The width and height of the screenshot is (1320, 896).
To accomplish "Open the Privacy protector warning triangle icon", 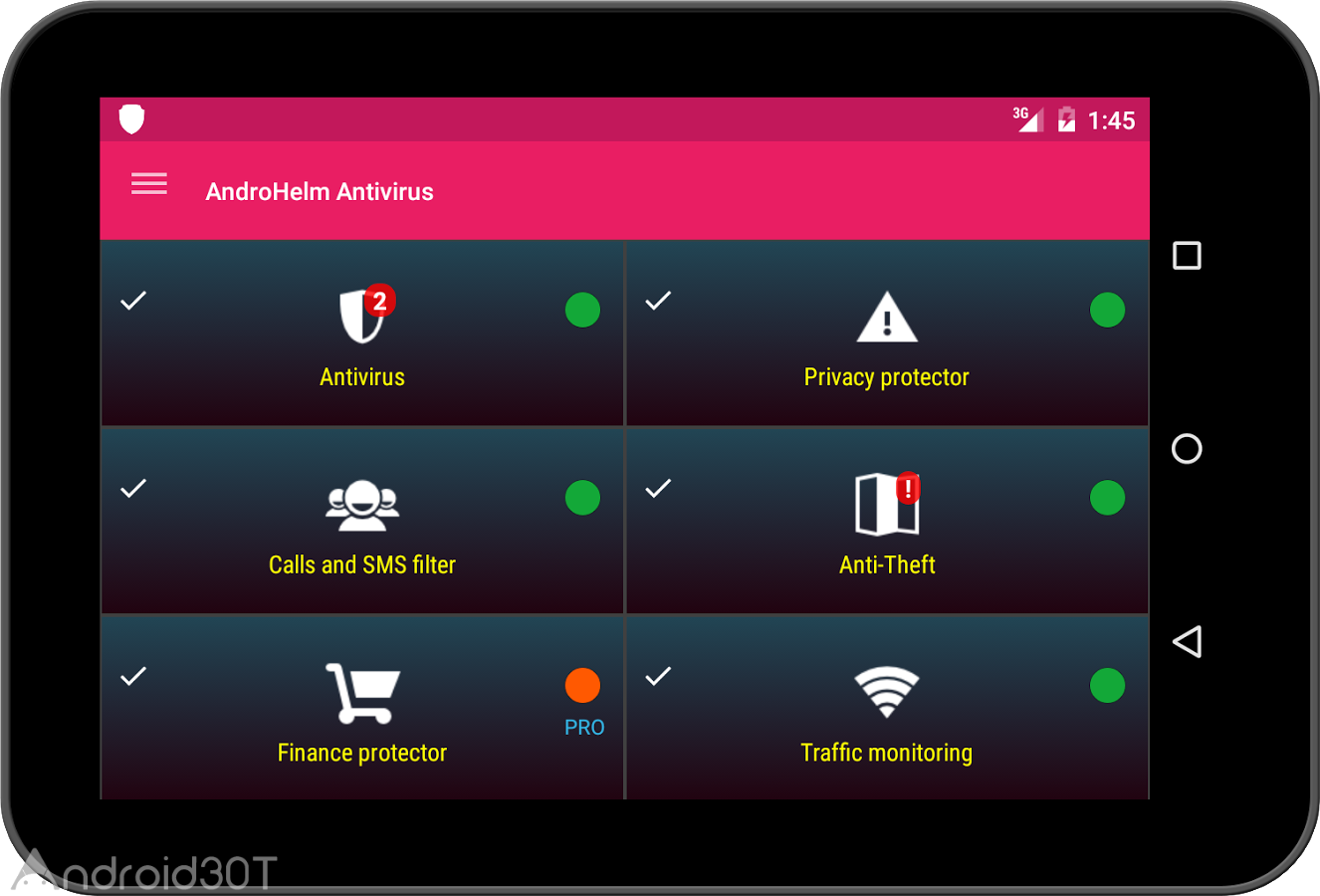I will pyautogui.click(x=887, y=317).
